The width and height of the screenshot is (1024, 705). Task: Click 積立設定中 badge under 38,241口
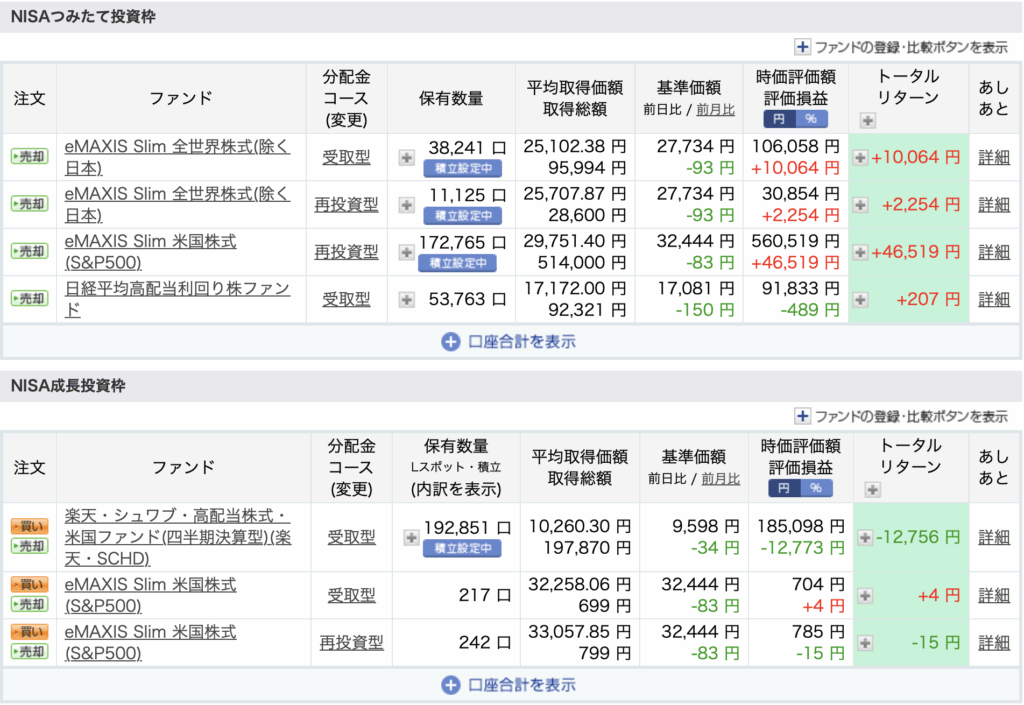[462, 168]
